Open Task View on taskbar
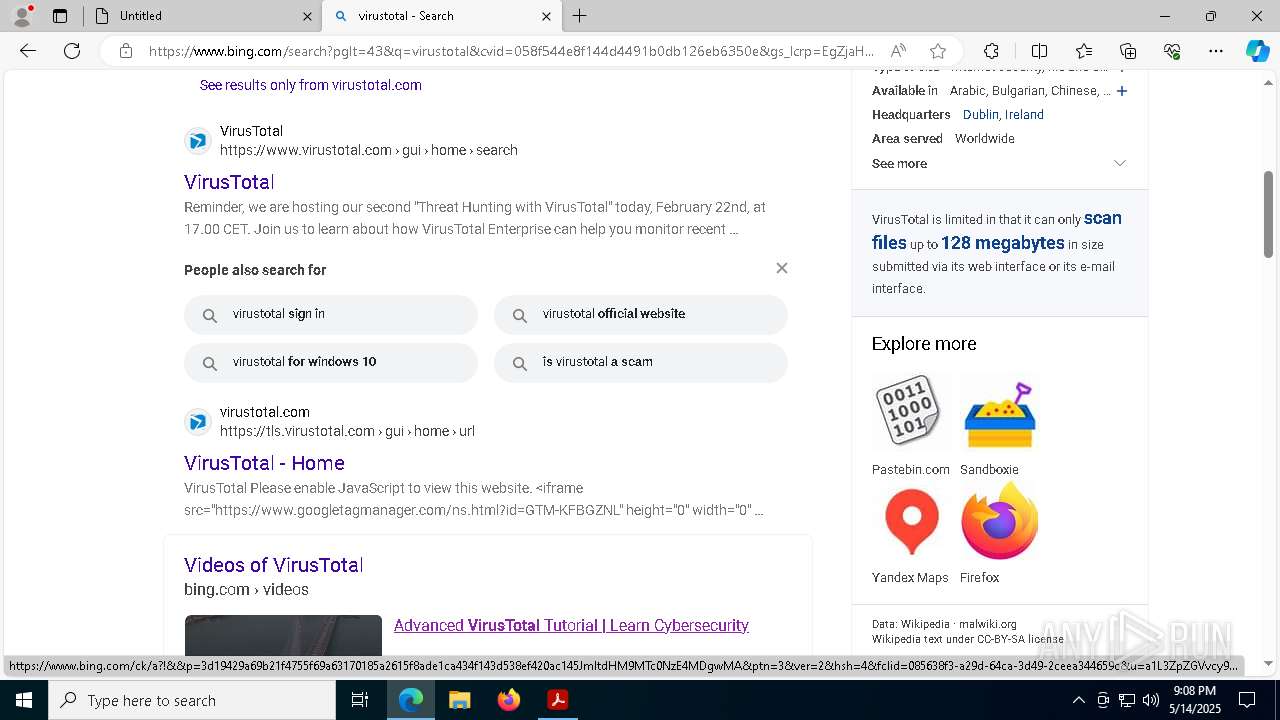This screenshot has width=1280, height=720. click(x=360, y=700)
